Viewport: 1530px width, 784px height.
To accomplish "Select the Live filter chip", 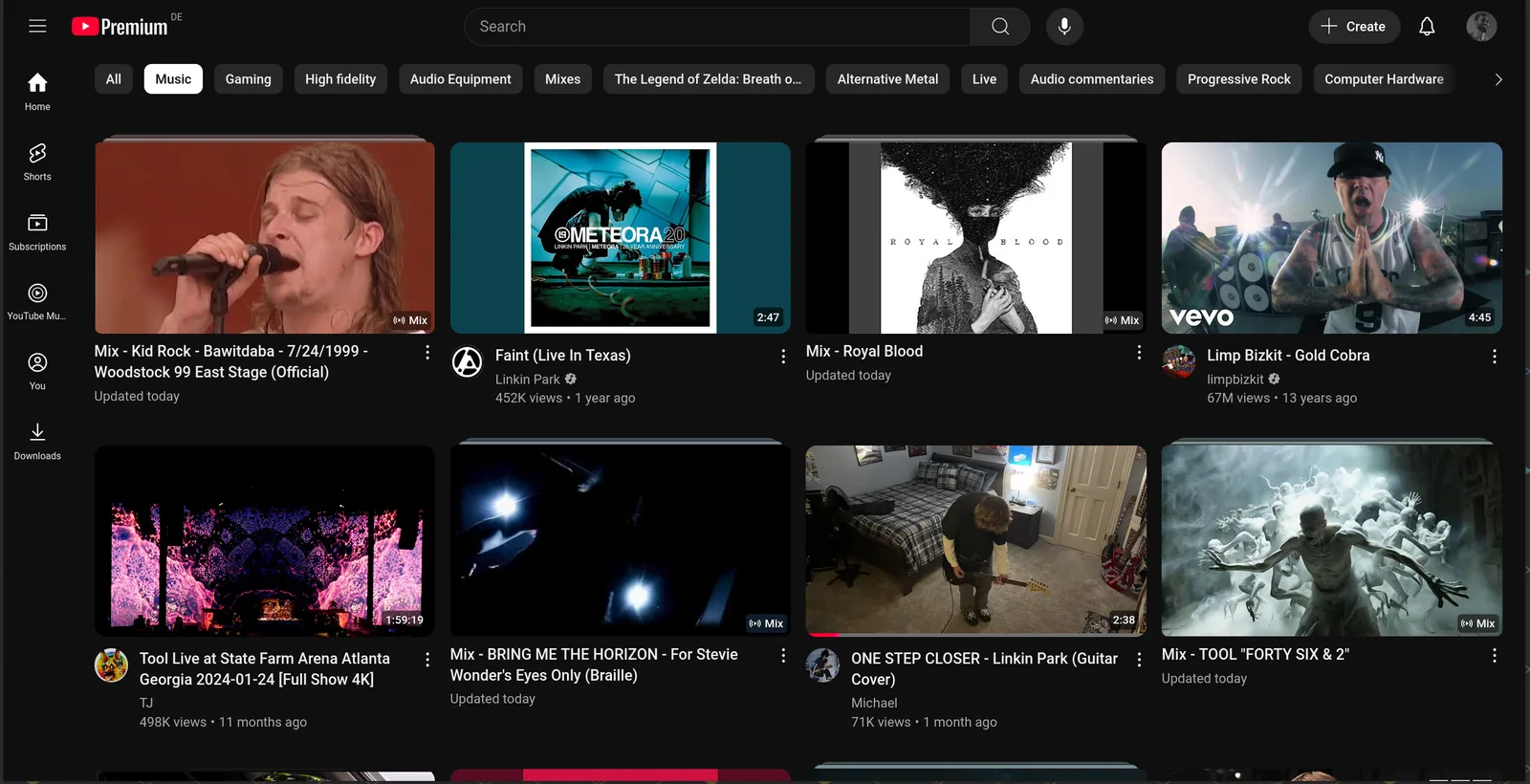I will (x=985, y=79).
